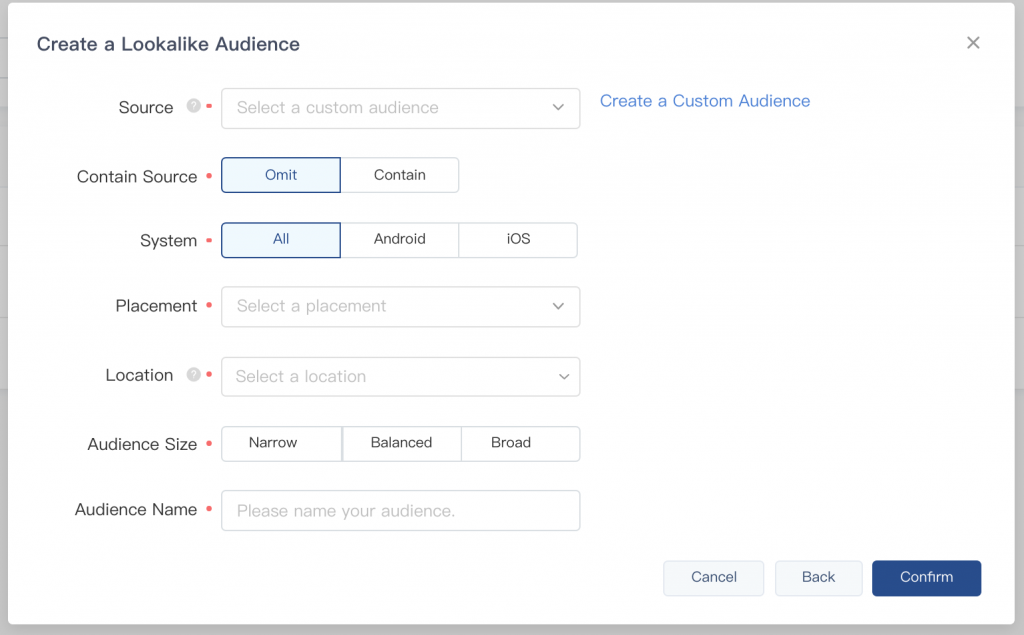Screen dimensions: 1024x635
Task: Click the Location field label
Action: point(139,375)
